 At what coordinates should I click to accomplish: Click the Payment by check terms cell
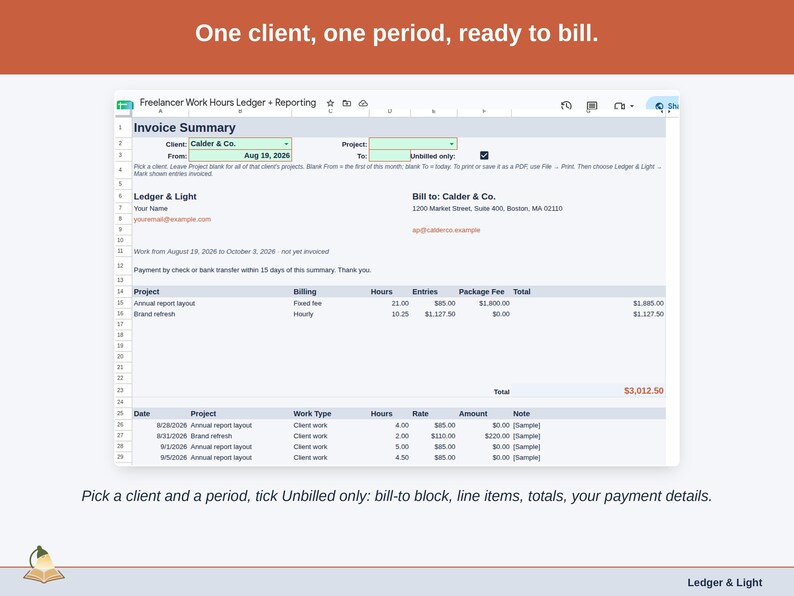(x=252, y=270)
